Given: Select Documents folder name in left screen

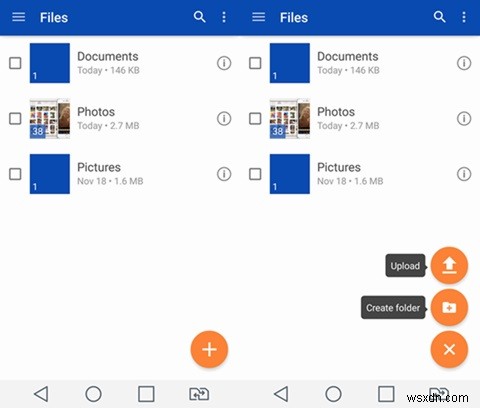Looking at the screenshot, I should coord(108,56).
